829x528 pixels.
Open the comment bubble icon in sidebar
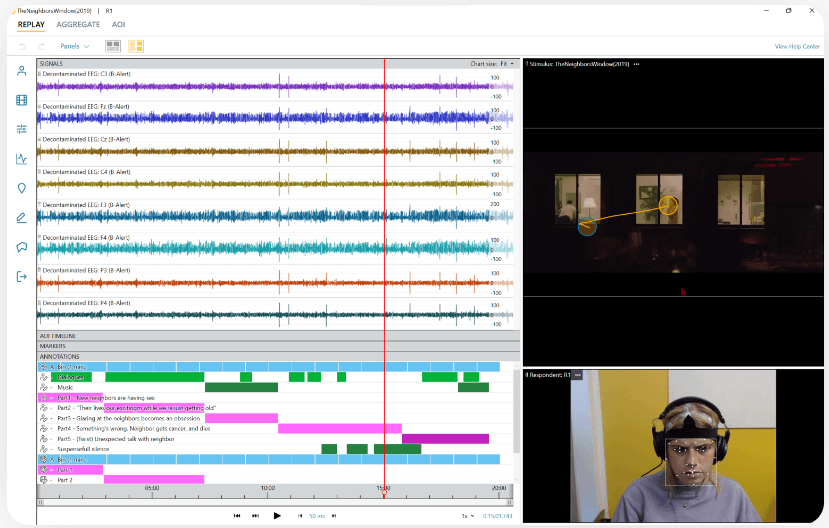pyautogui.click(x=22, y=247)
